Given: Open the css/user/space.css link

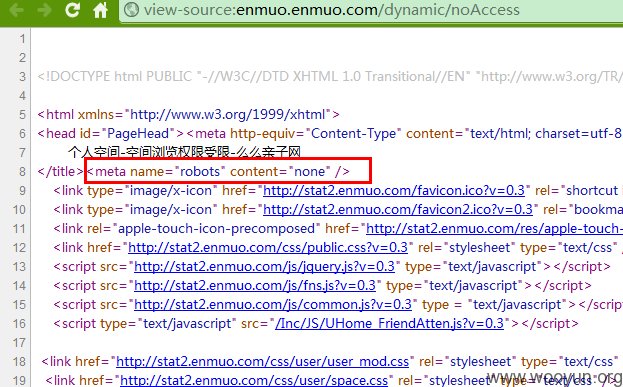Looking at the screenshot, I should (254, 381).
